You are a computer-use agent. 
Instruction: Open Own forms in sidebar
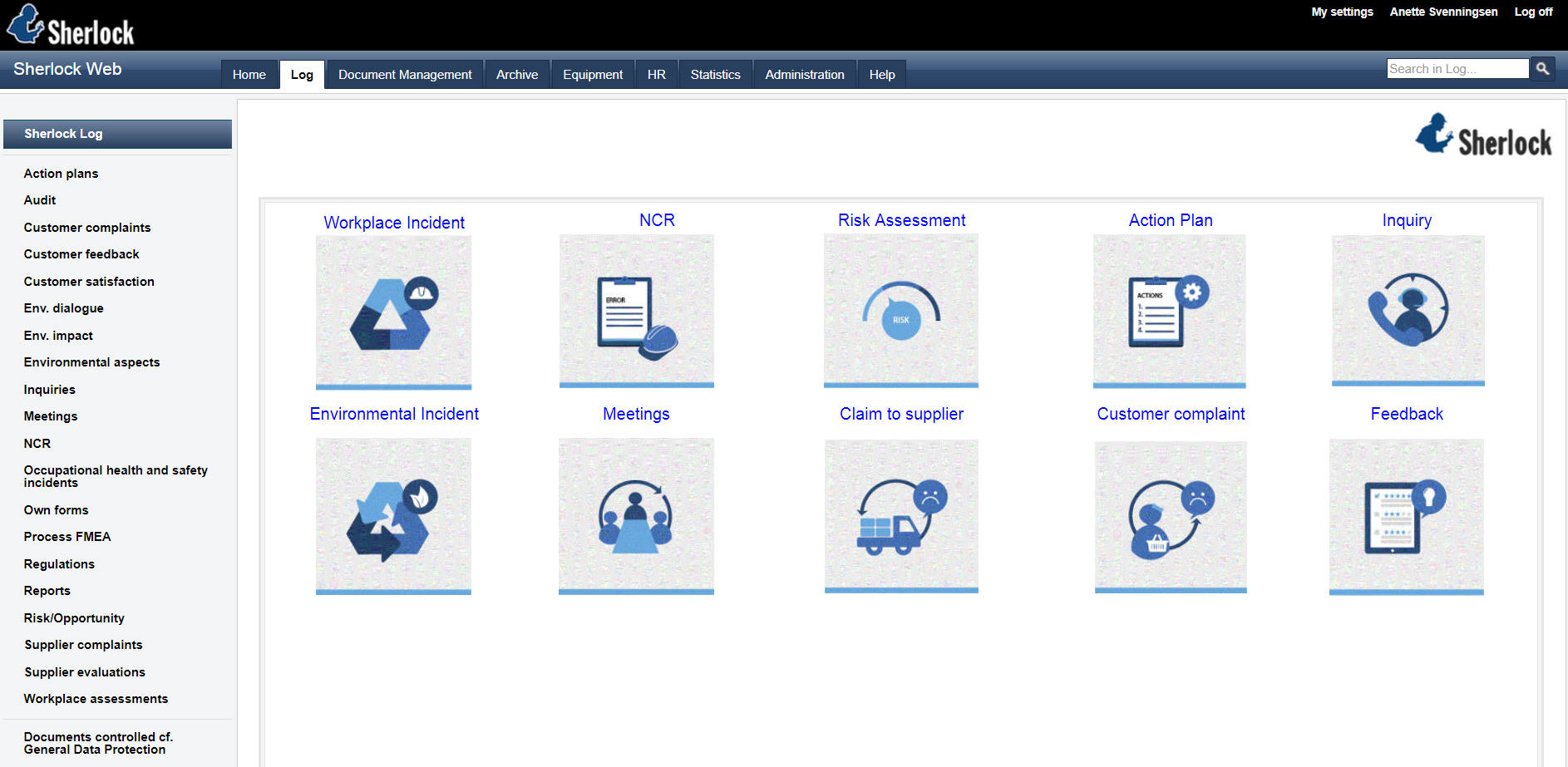click(x=56, y=510)
